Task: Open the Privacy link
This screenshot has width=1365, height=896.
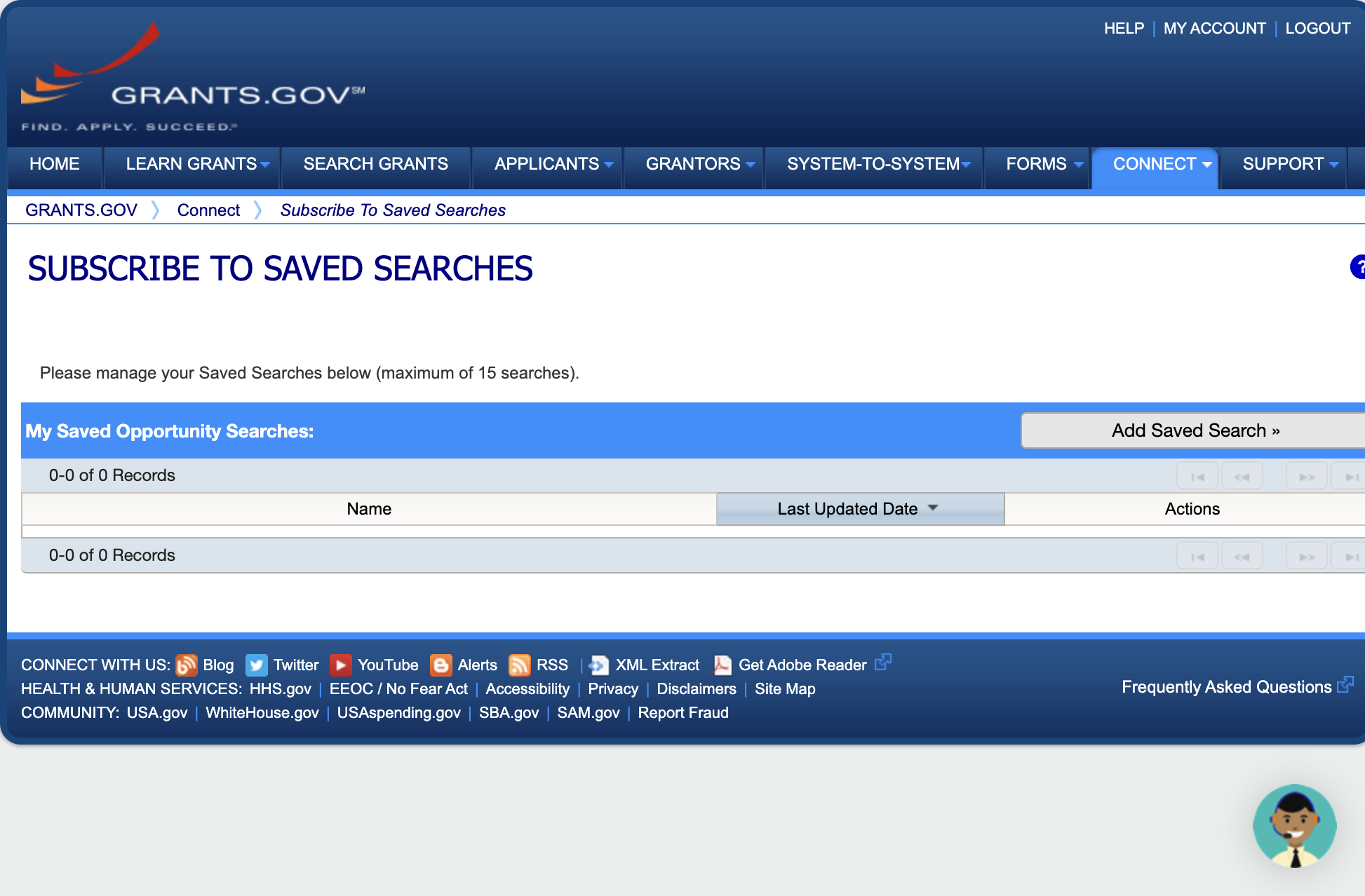Action: pyautogui.click(x=613, y=689)
